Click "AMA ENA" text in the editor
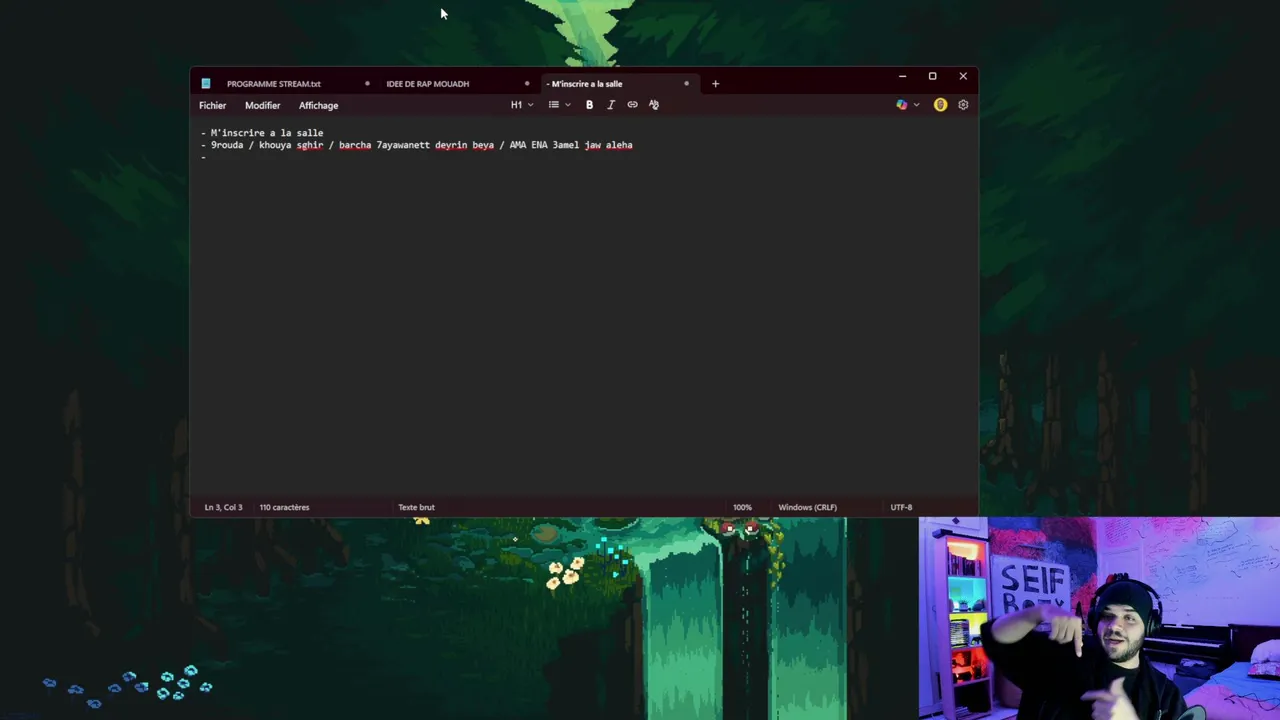1280x720 pixels. [x=528, y=145]
